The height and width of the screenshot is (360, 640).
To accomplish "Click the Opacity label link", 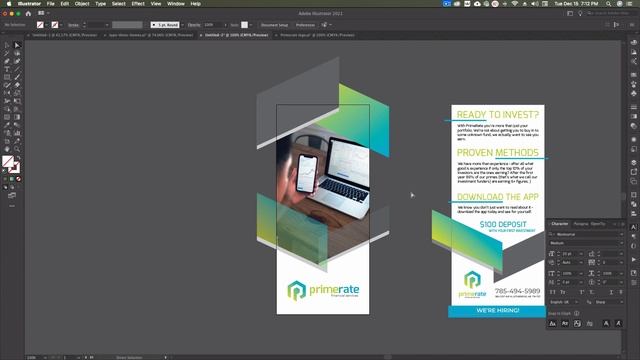I will point(194,25).
